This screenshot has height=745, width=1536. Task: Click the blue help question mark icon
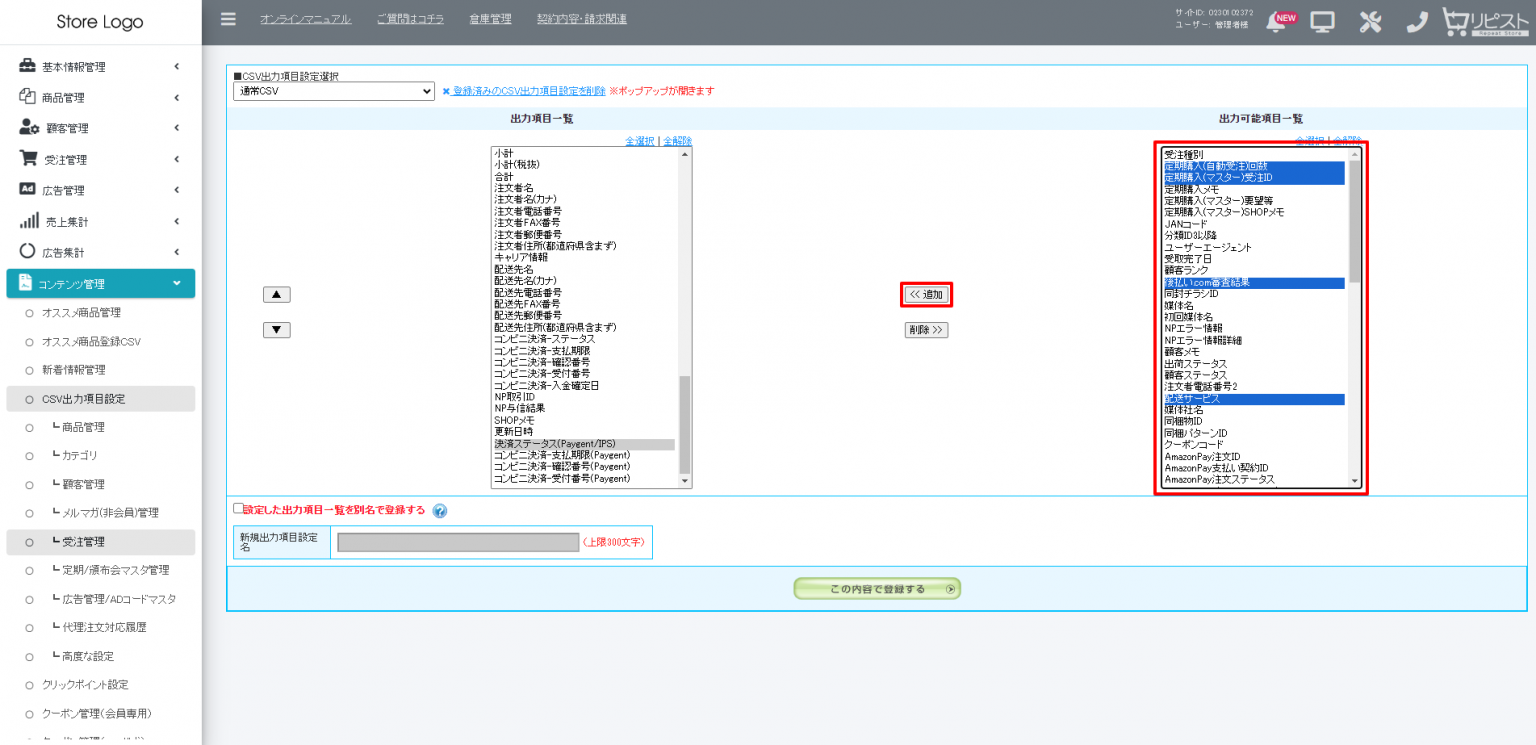[440, 511]
